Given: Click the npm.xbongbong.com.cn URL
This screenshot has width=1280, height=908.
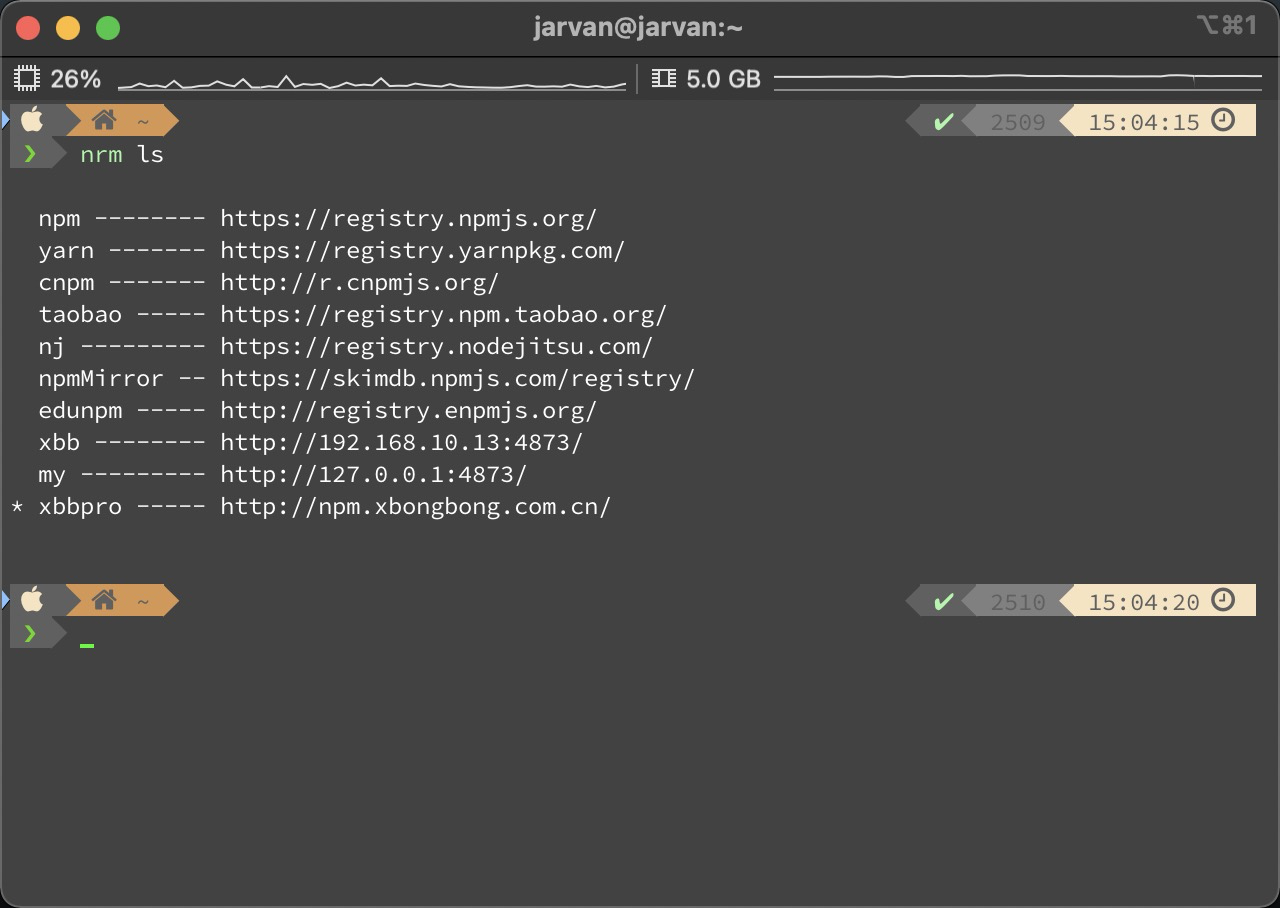Looking at the screenshot, I should point(415,507).
